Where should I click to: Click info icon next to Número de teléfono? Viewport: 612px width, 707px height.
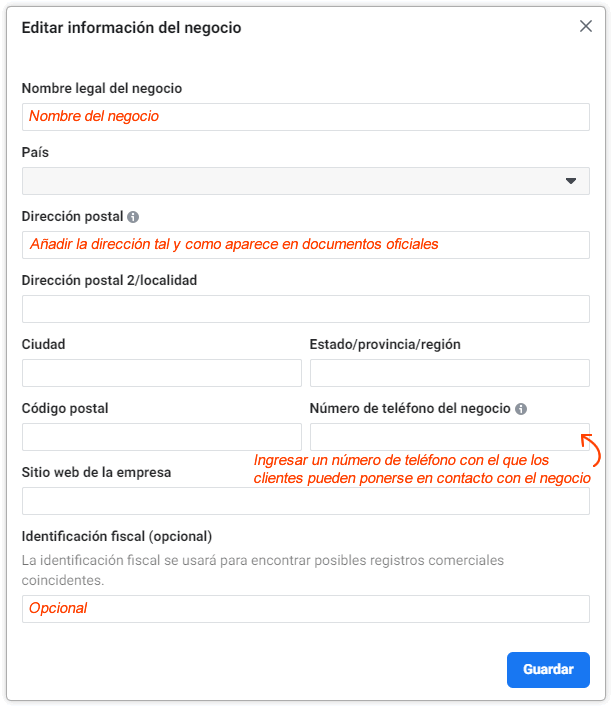tap(521, 409)
